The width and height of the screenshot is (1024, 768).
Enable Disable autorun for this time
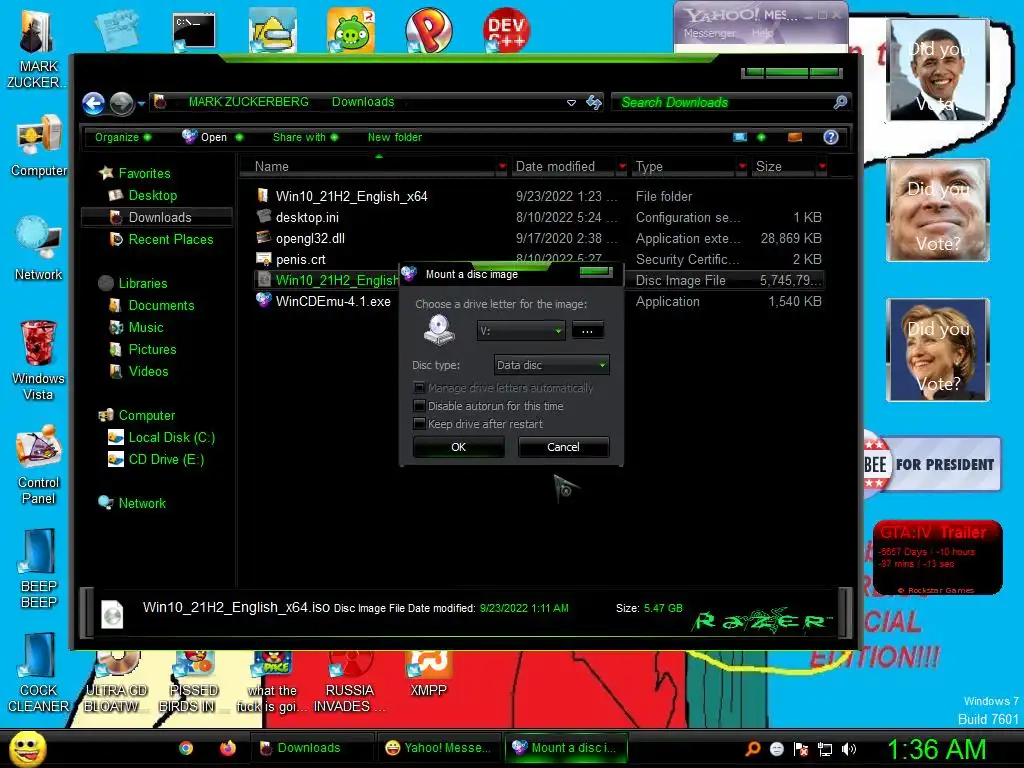(x=419, y=406)
